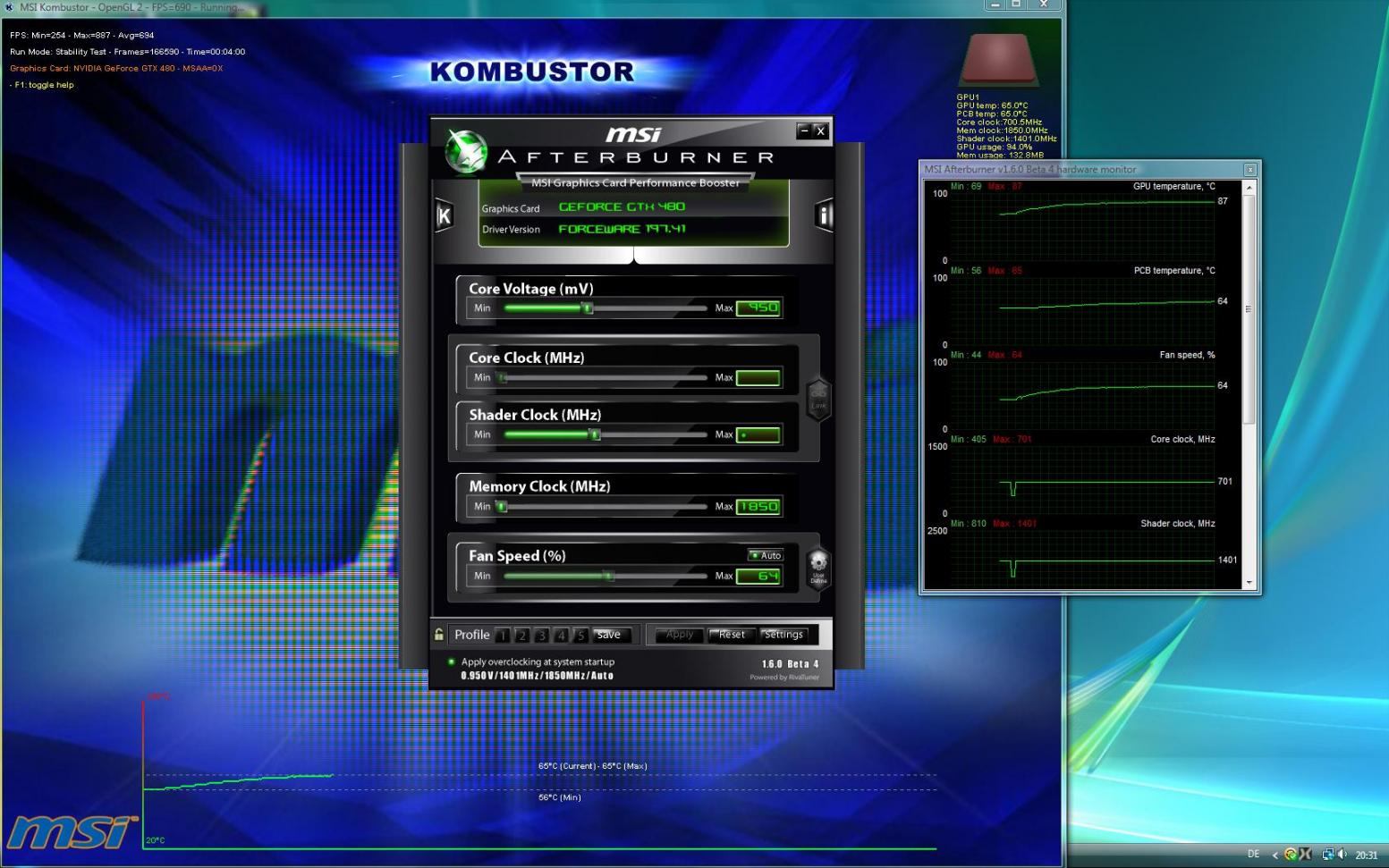Select profile slot 2

pyautogui.click(x=522, y=636)
